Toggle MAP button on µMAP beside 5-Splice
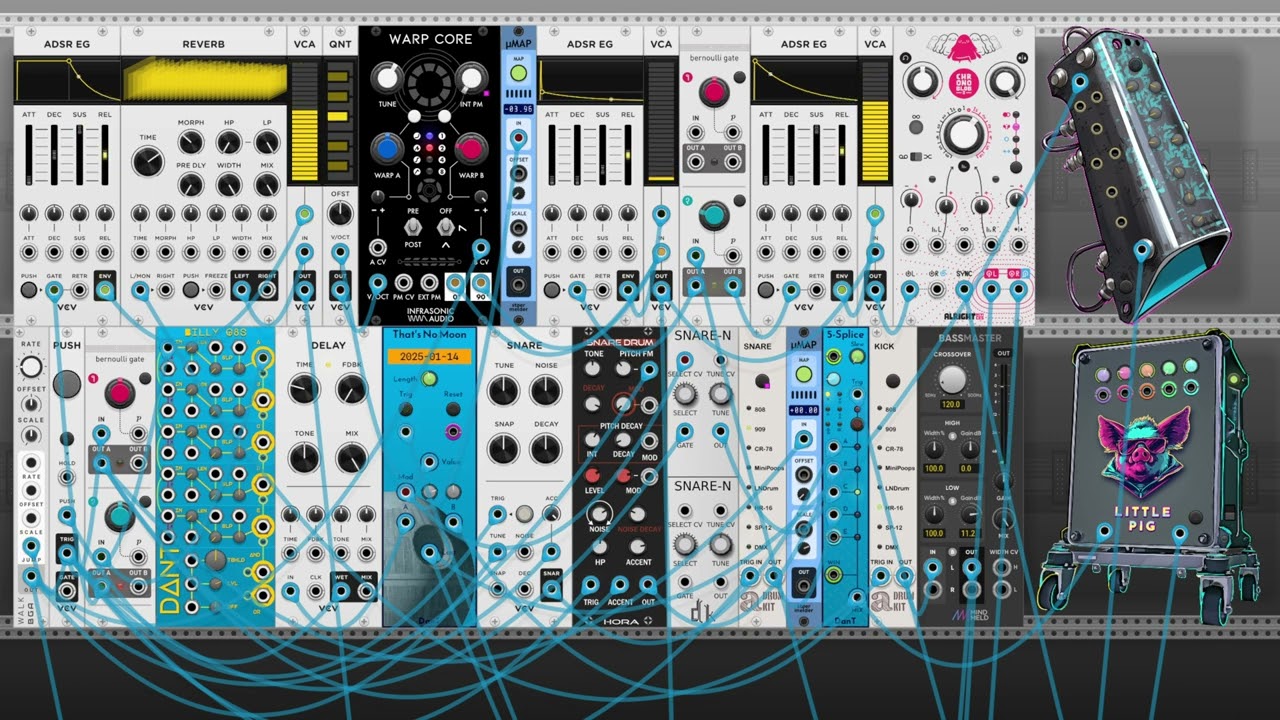The image size is (1280, 720). (x=803, y=374)
